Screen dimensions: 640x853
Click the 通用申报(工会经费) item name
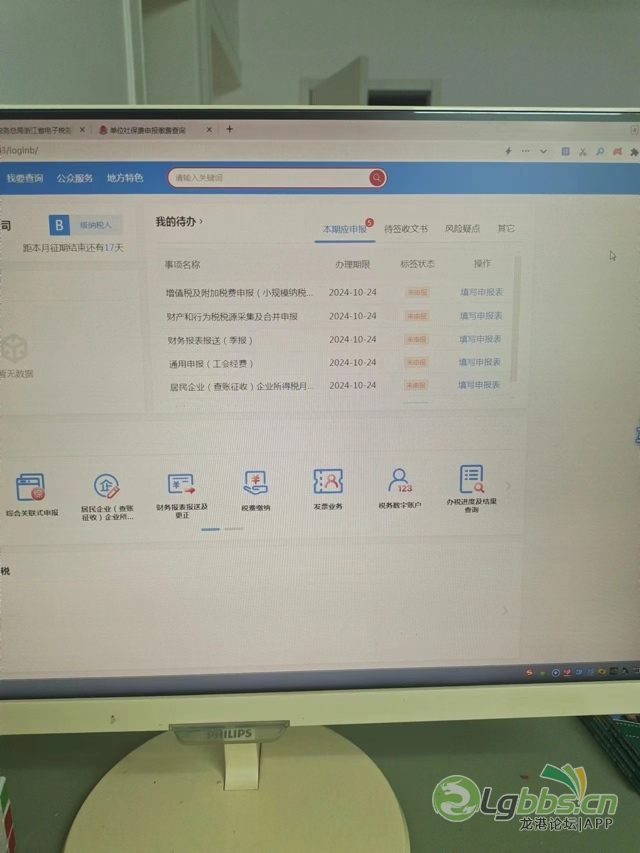click(211, 363)
